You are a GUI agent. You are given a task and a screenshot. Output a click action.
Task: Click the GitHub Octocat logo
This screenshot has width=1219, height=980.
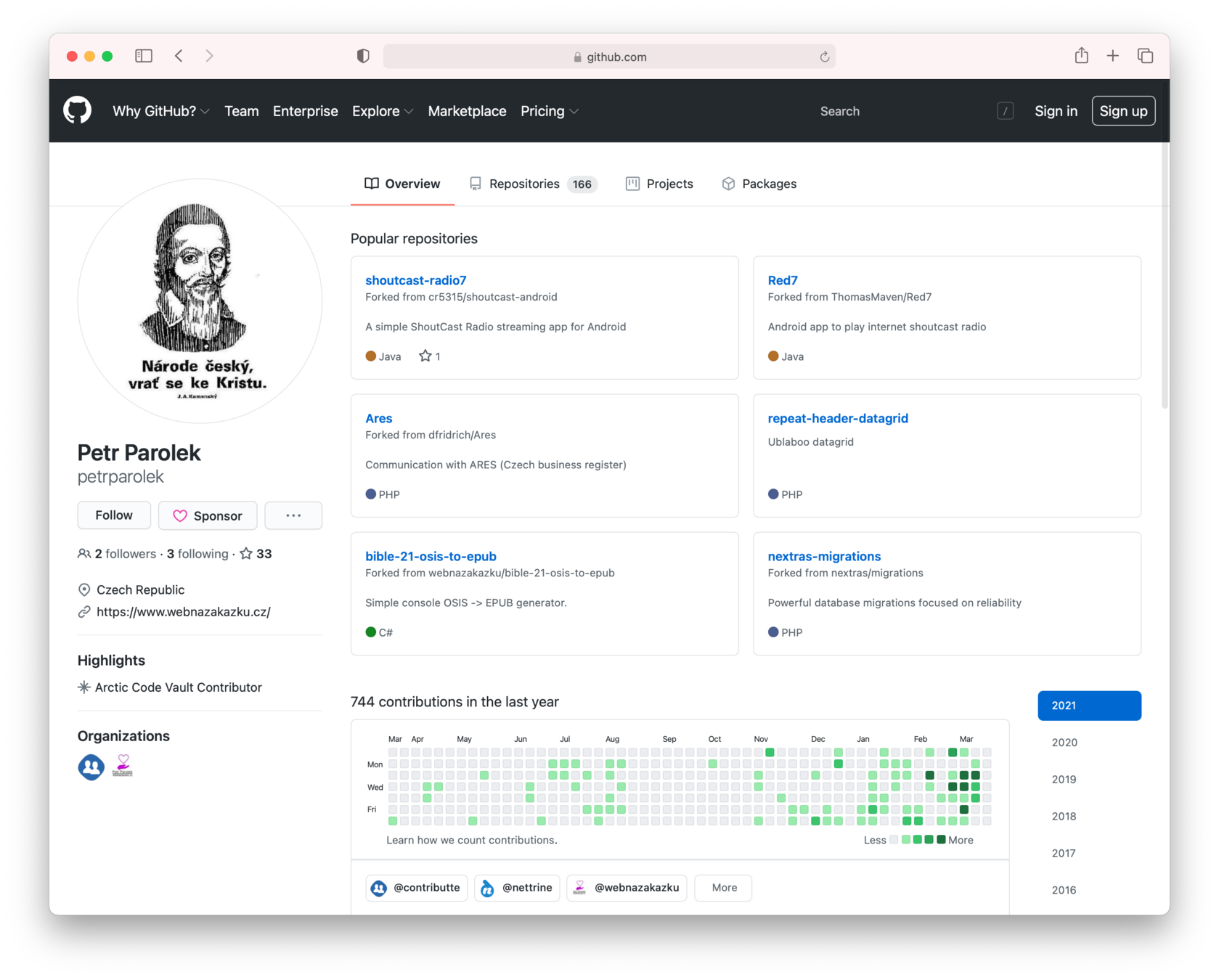(77, 110)
